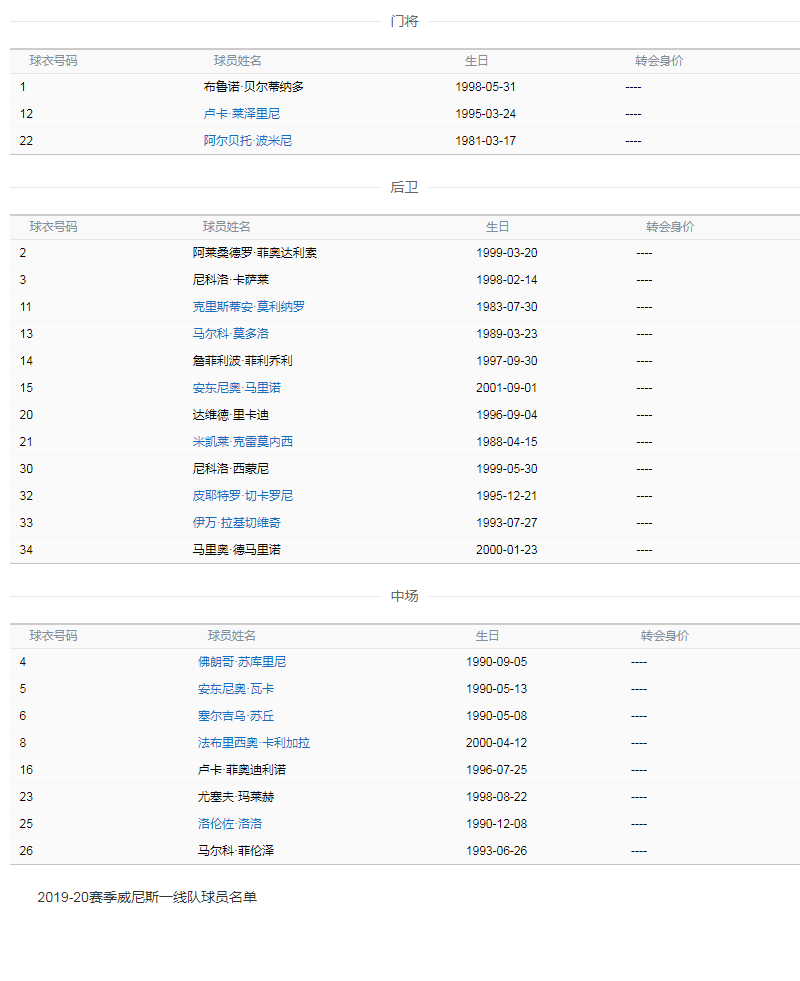Visit 安东尼奥·马里诺's profile link

tap(236, 388)
